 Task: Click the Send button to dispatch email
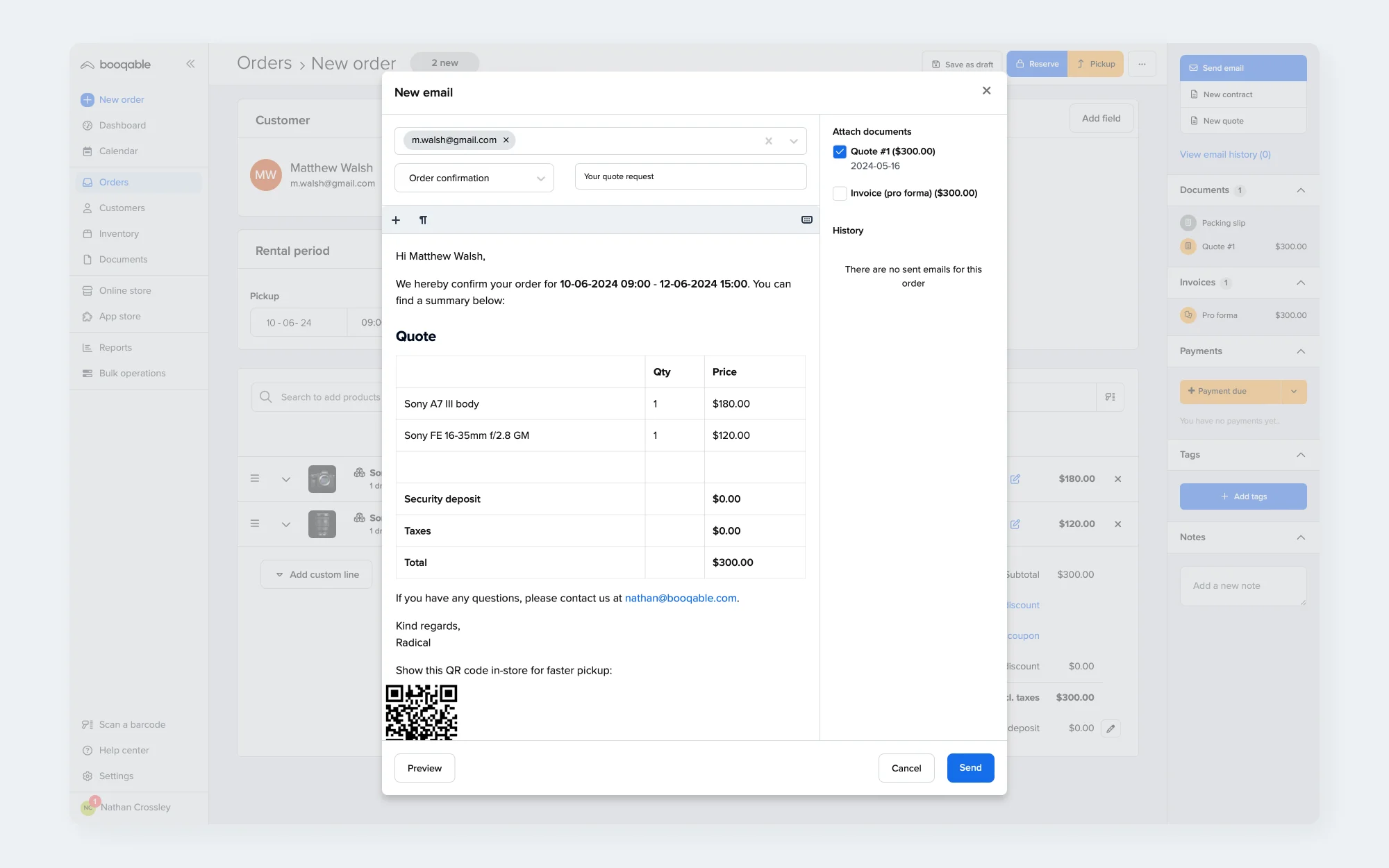[970, 767]
